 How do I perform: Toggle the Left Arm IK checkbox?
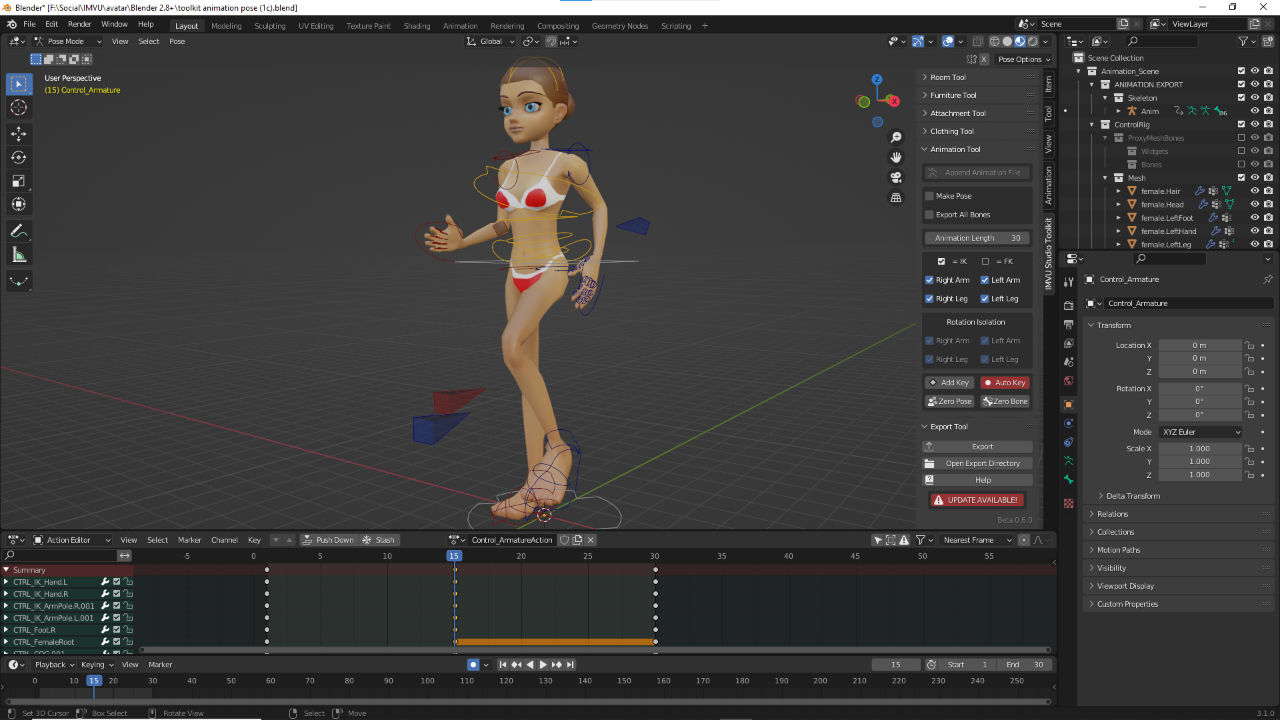point(985,280)
